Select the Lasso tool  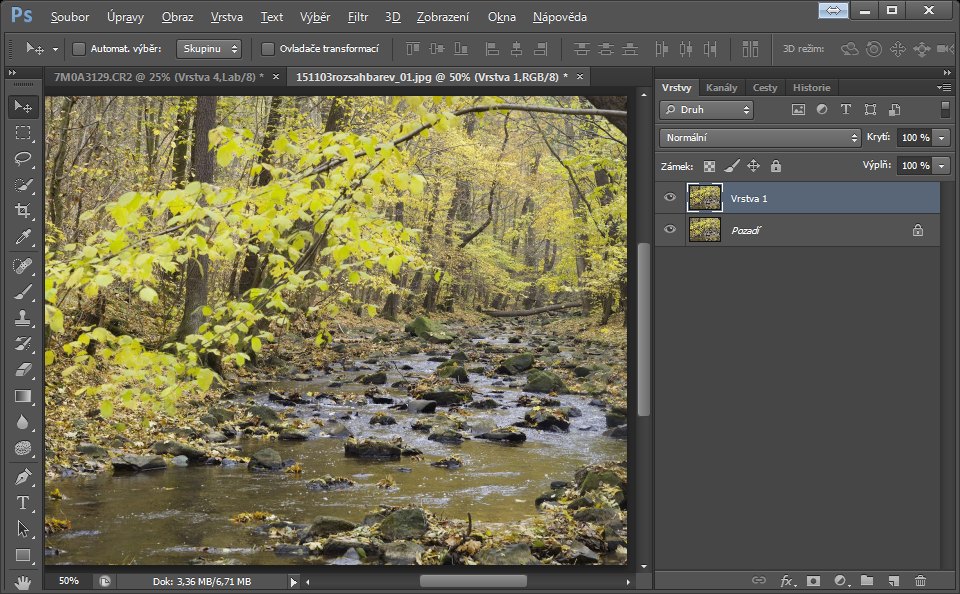point(23,159)
